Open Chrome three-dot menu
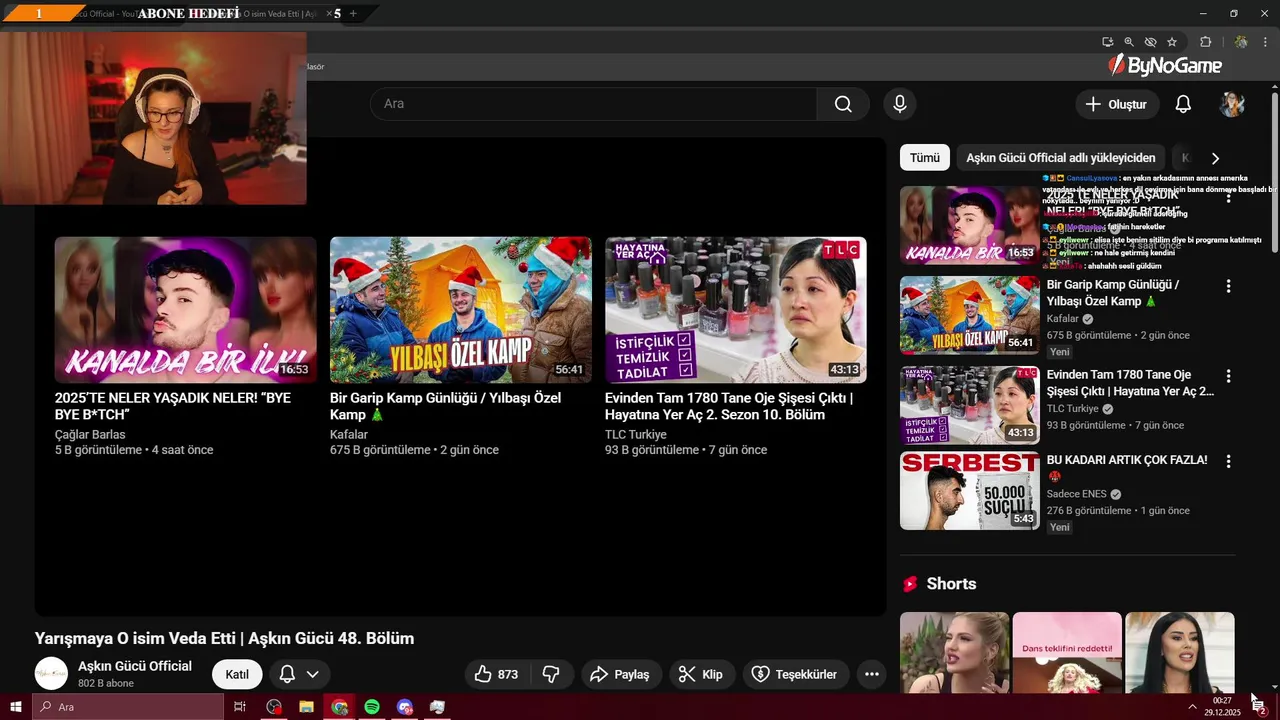 click(1264, 42)
